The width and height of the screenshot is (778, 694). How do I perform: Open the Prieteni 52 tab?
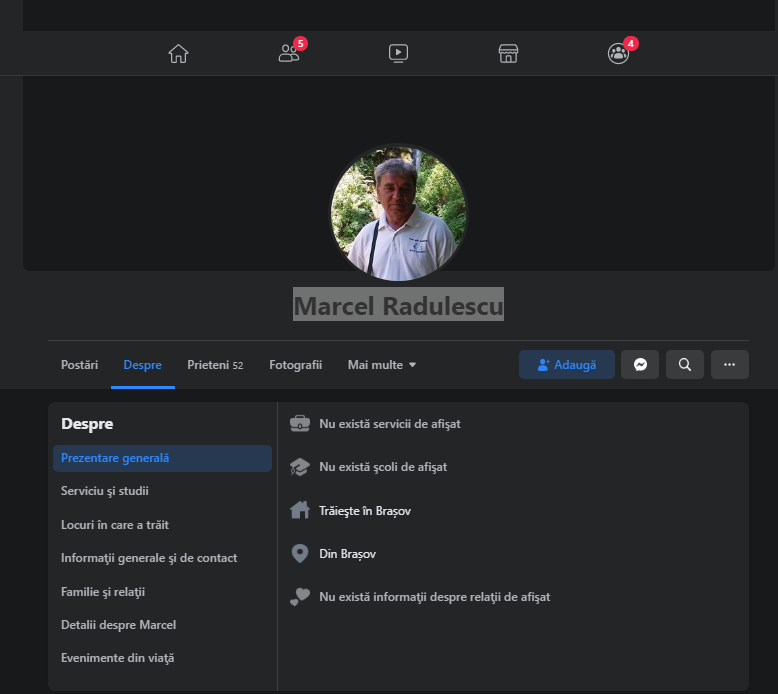[215, 365]
